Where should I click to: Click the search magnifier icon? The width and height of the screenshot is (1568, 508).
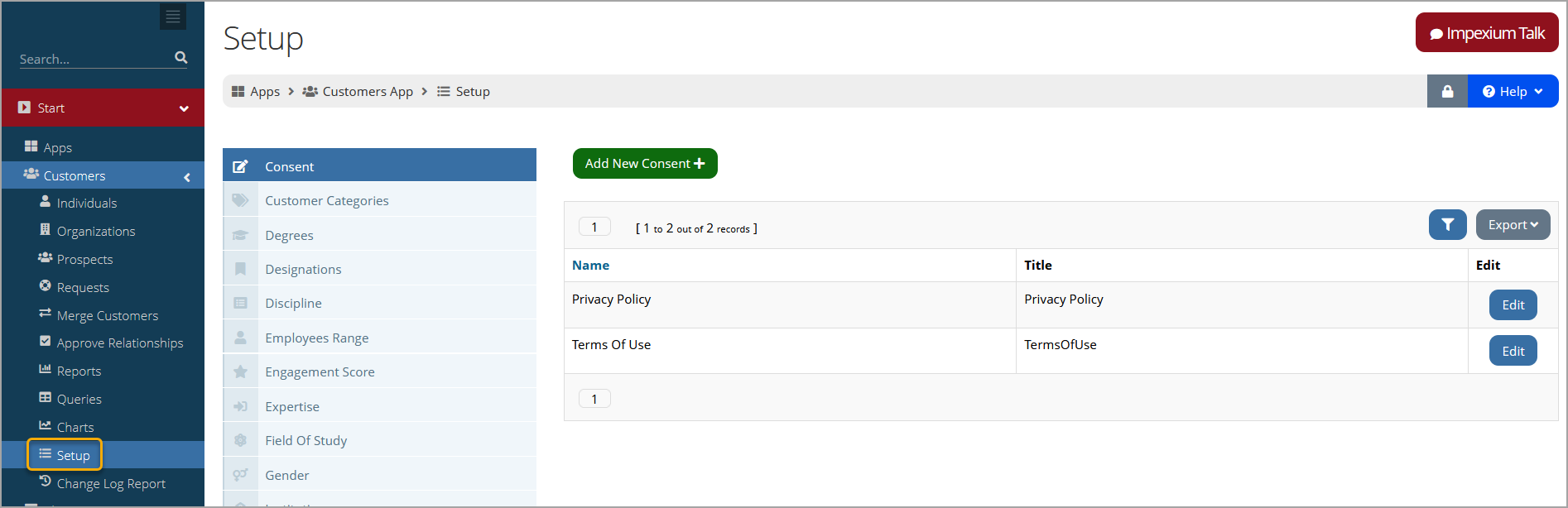[x=181, y=58]
